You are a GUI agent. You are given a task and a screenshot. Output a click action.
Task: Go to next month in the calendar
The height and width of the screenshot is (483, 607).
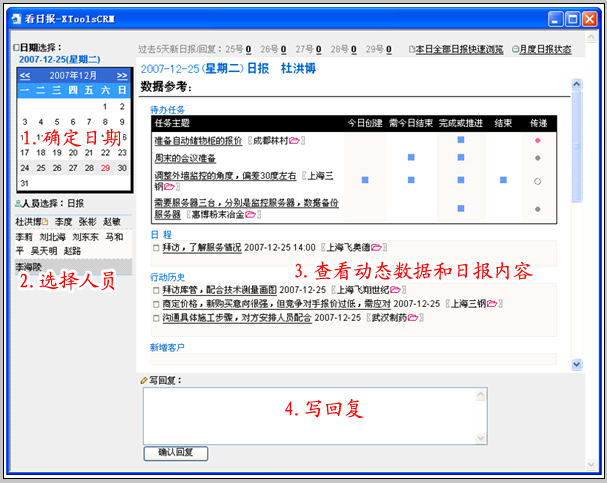(122, 76)
